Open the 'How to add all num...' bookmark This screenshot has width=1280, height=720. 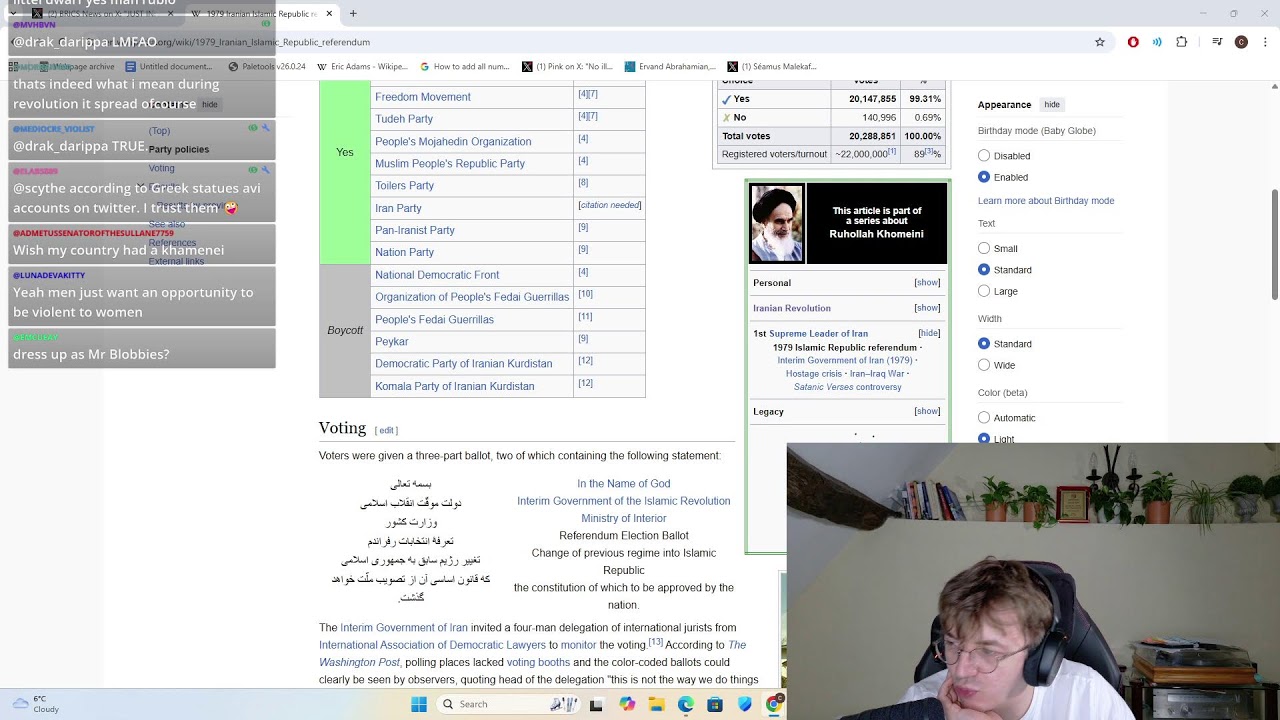click(x=465, y=67)
